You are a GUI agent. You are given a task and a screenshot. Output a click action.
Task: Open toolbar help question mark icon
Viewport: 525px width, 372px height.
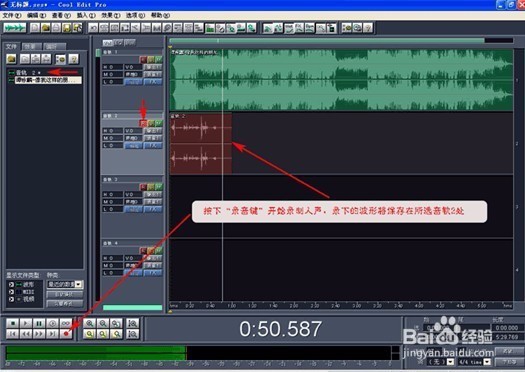pos(368,28)
